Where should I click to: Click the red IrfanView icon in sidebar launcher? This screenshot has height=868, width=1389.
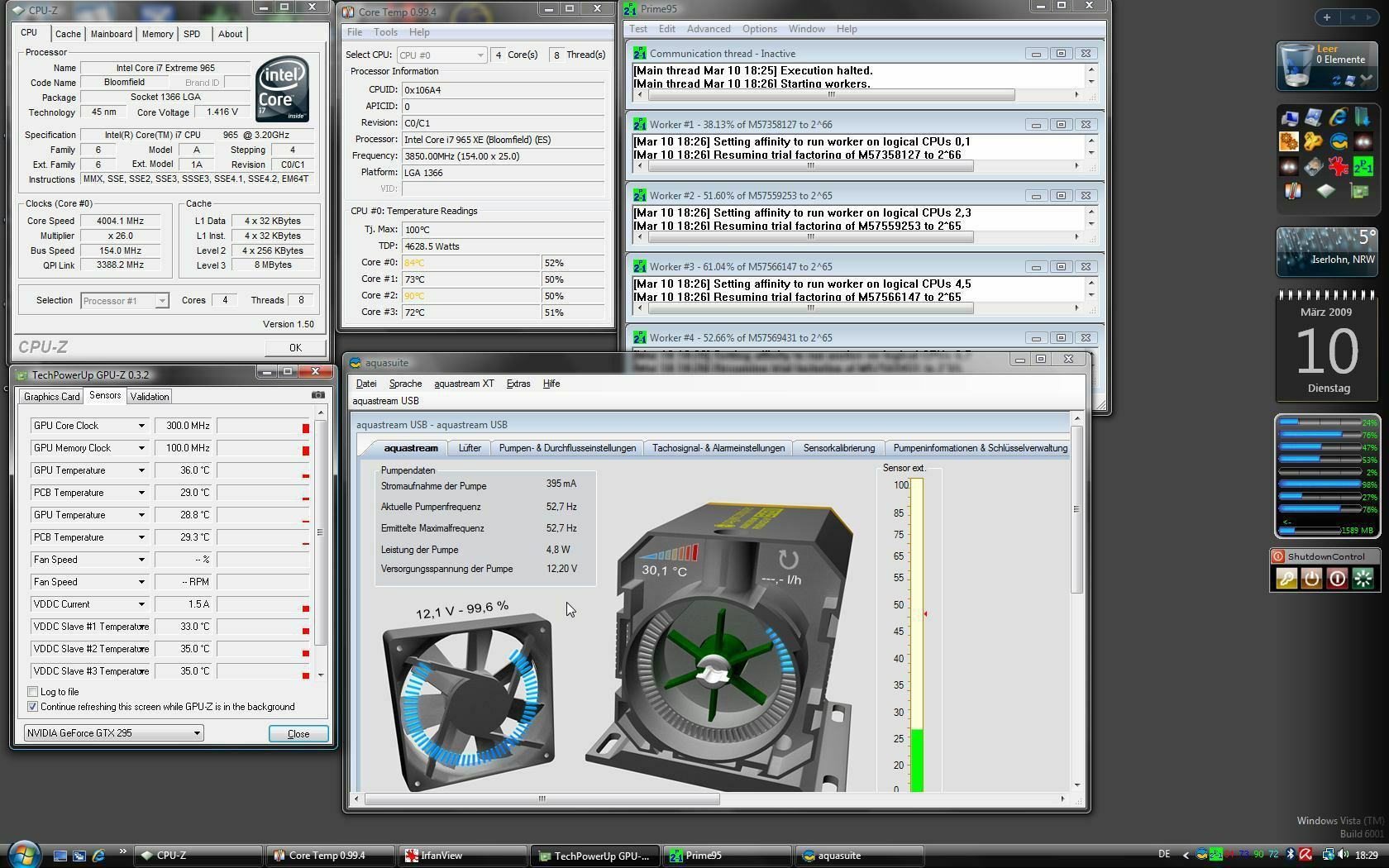pyautogui.click(x=1338, y=166)
